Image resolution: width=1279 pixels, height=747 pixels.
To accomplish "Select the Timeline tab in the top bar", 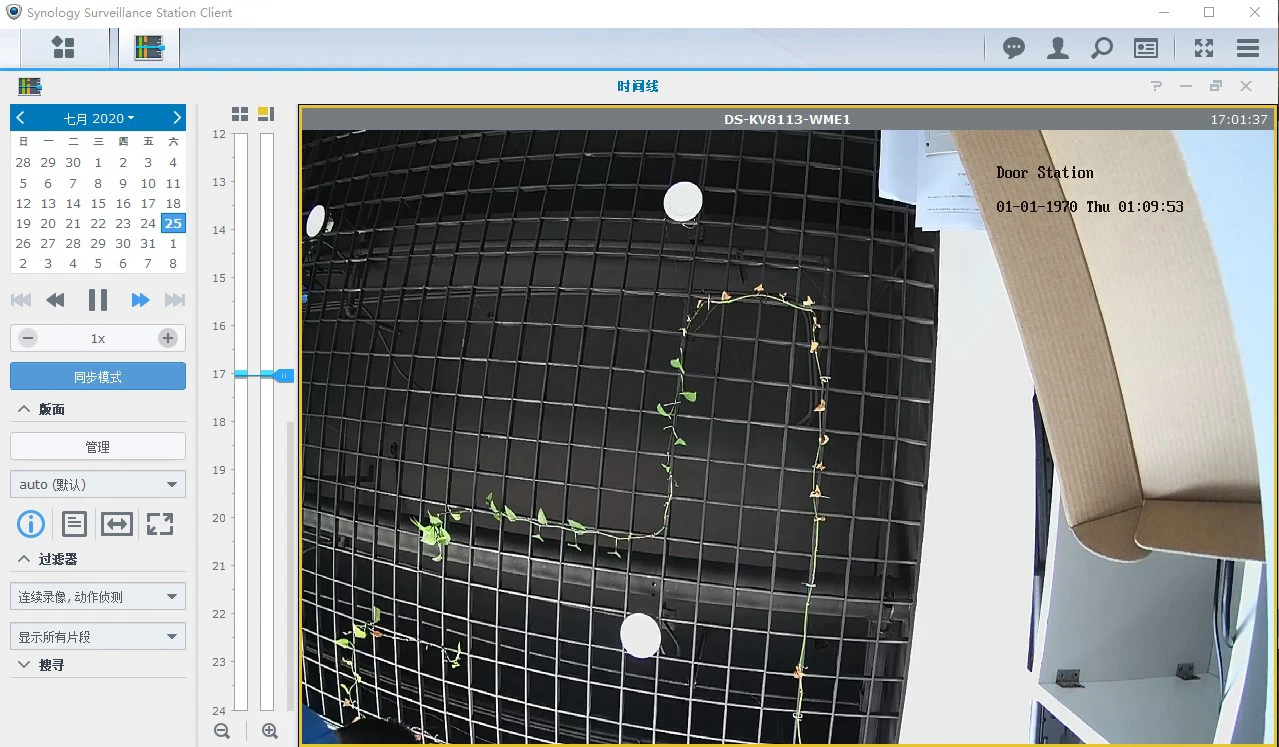I will click(x=149, y=47).
